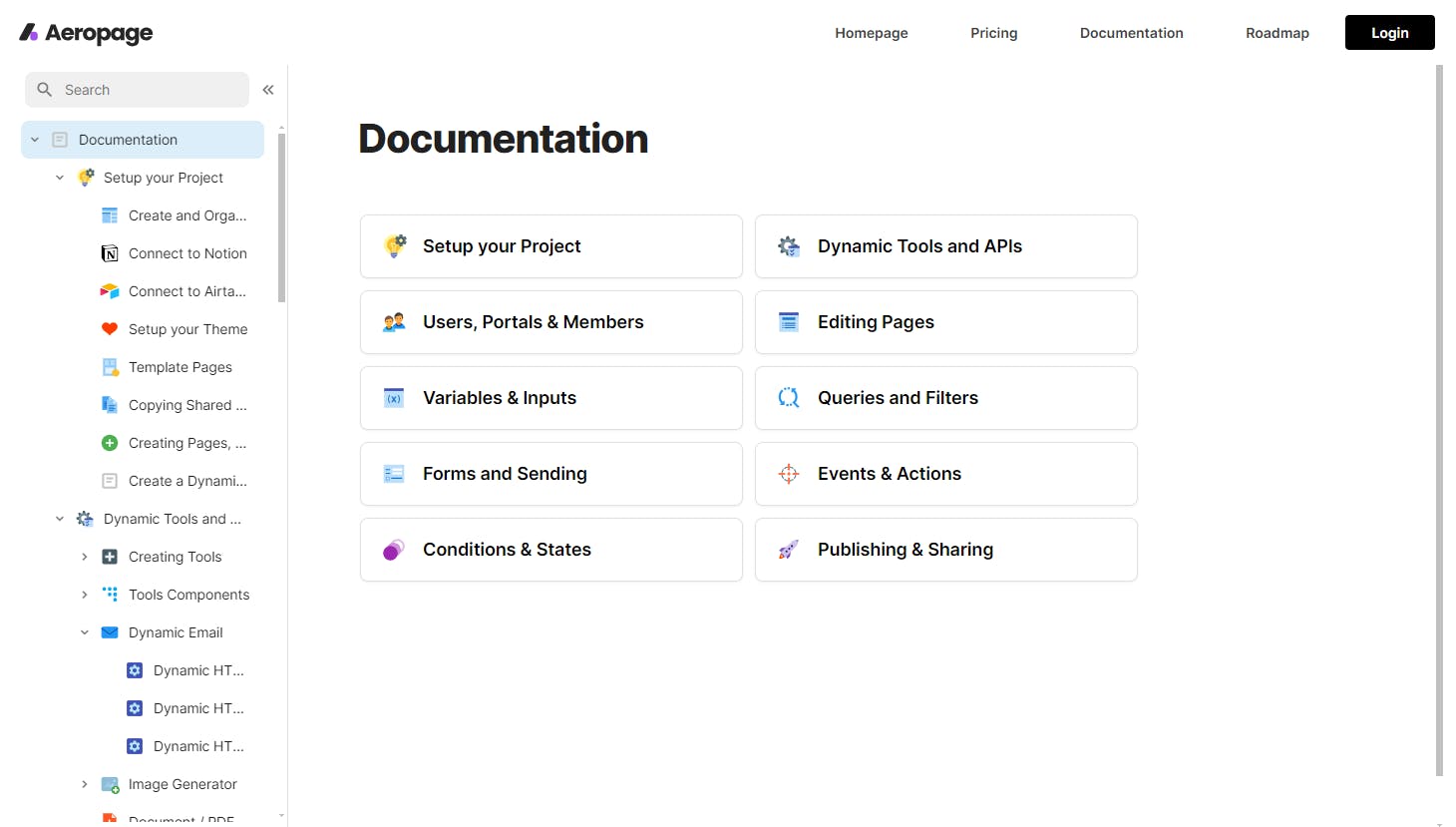The height and width of the screenshot is (827, 1456).
Task: Click the heart icon for Setup your Theme
Action: click(110, 329)
